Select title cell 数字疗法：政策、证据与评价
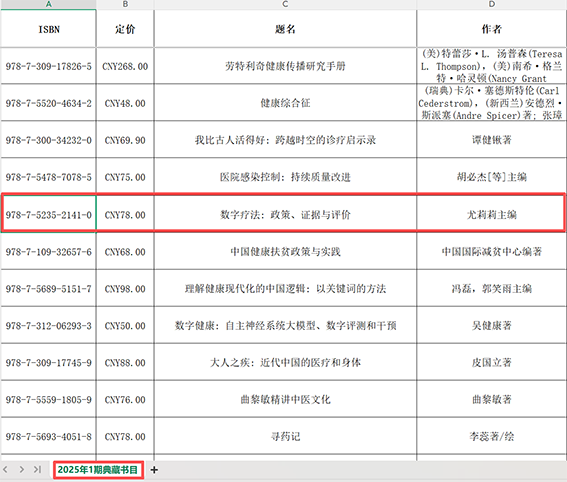This screenshot has width=567, height=482. point(285,215)
